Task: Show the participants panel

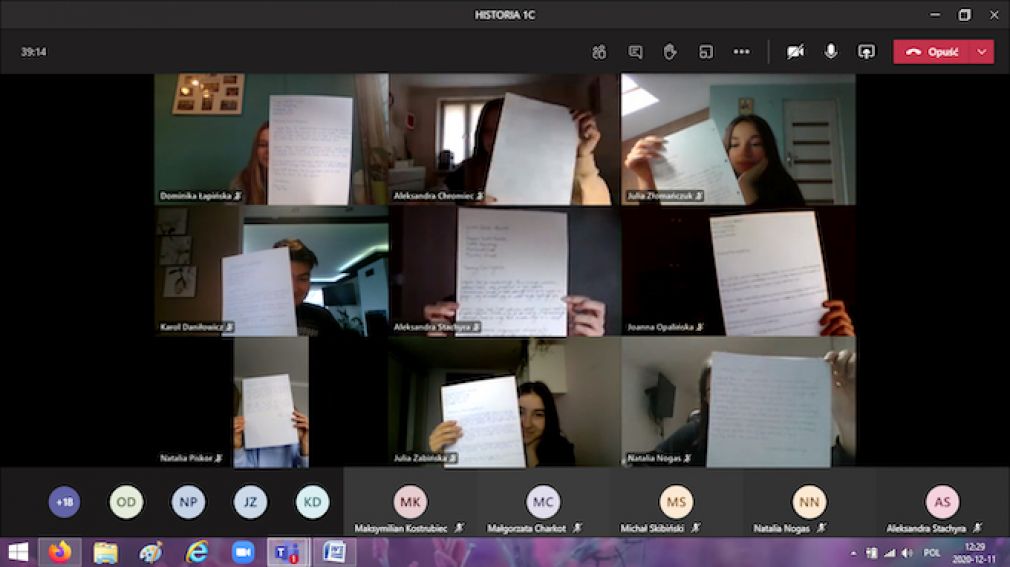Action: [x=599, y=52]
